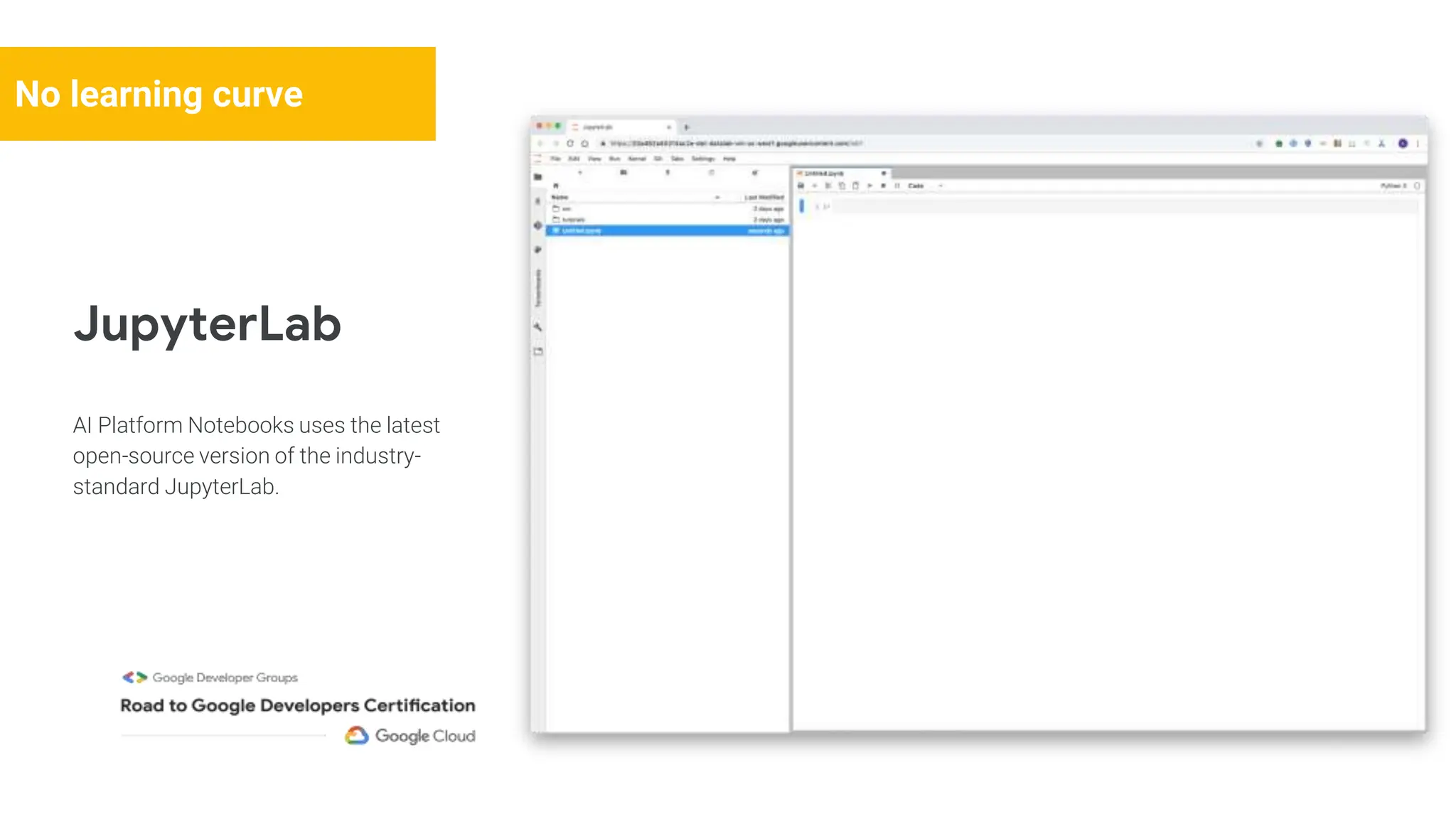Open the Running Terminals and Kernels sidebar icon
This screenshot has width=1456, height=819.
pos(538,201)
